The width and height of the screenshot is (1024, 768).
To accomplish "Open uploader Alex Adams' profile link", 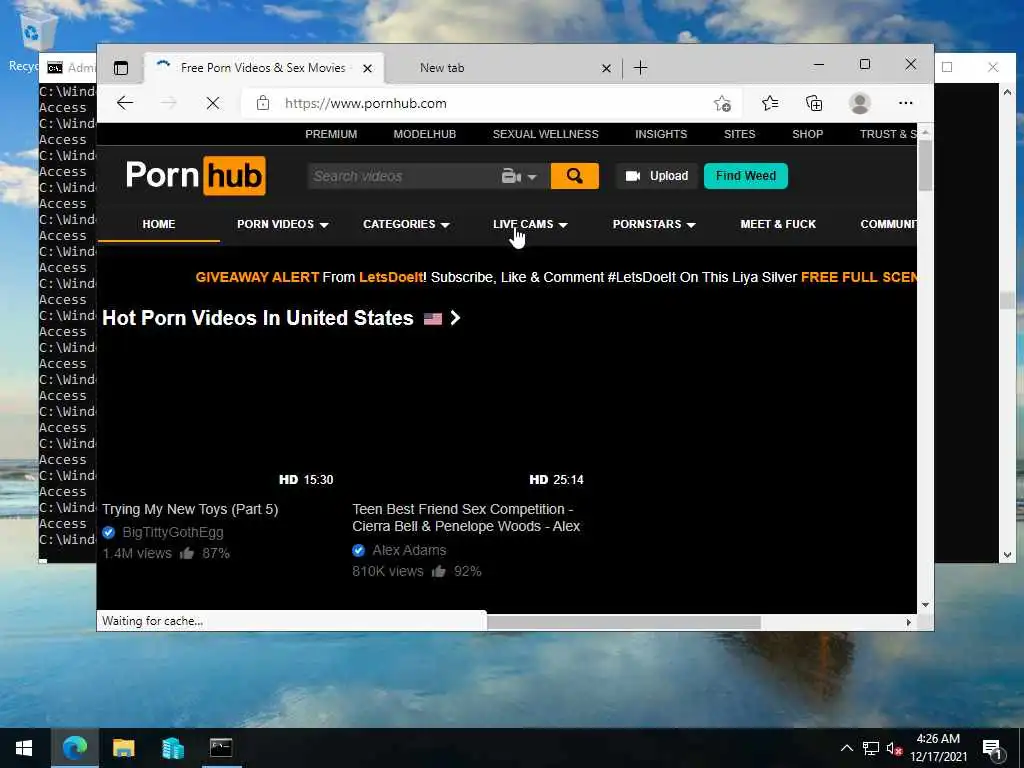I will click(x=409, y=550).
